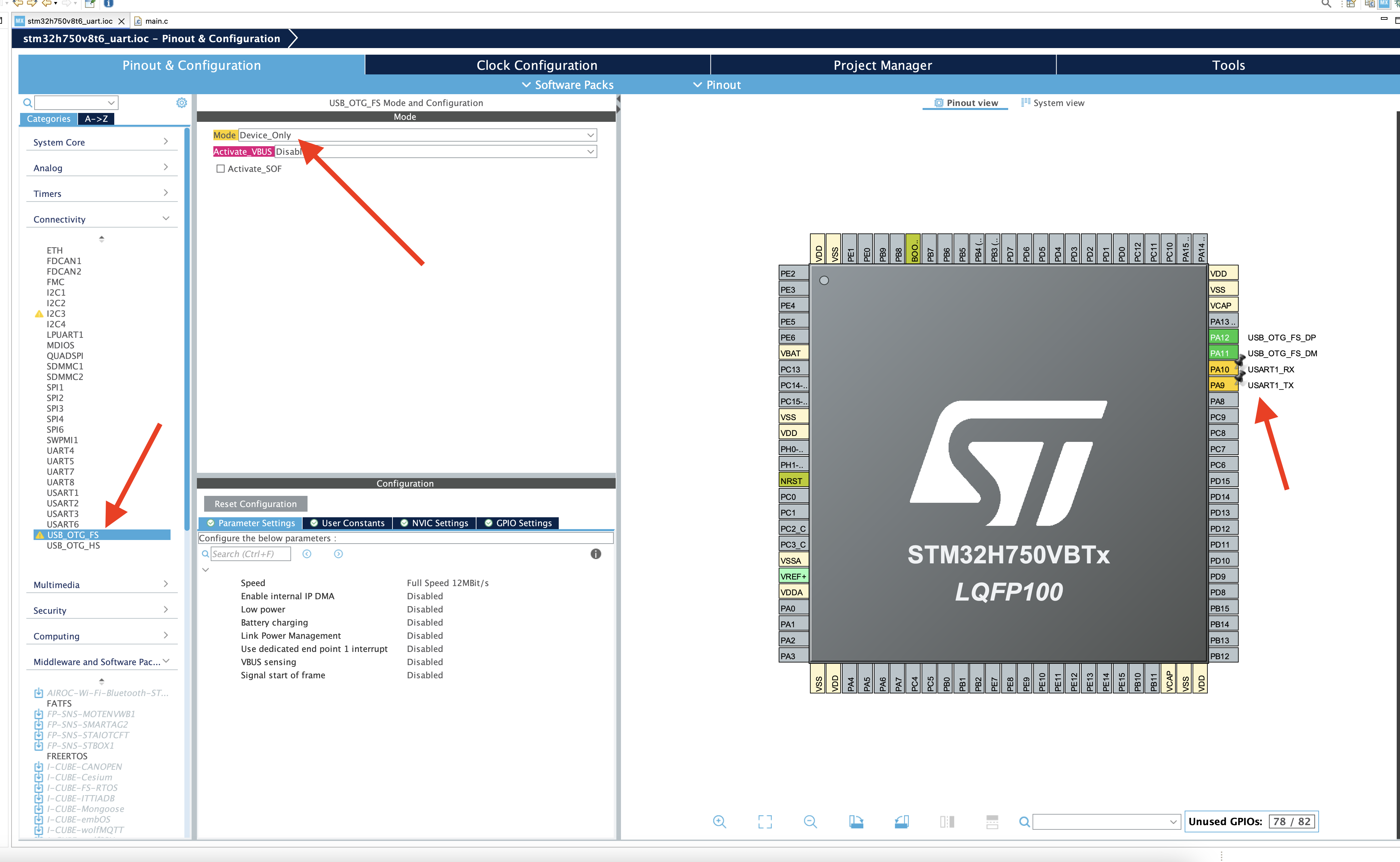Select pin PA11 on the chip
The height and width of the screenshot is (862, 1400).
[1223, 354]
